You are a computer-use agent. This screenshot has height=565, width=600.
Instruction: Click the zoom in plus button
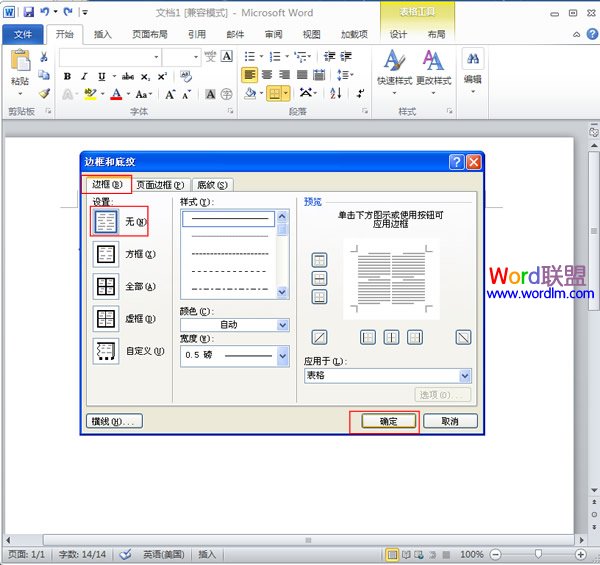(x=580, y=554)
